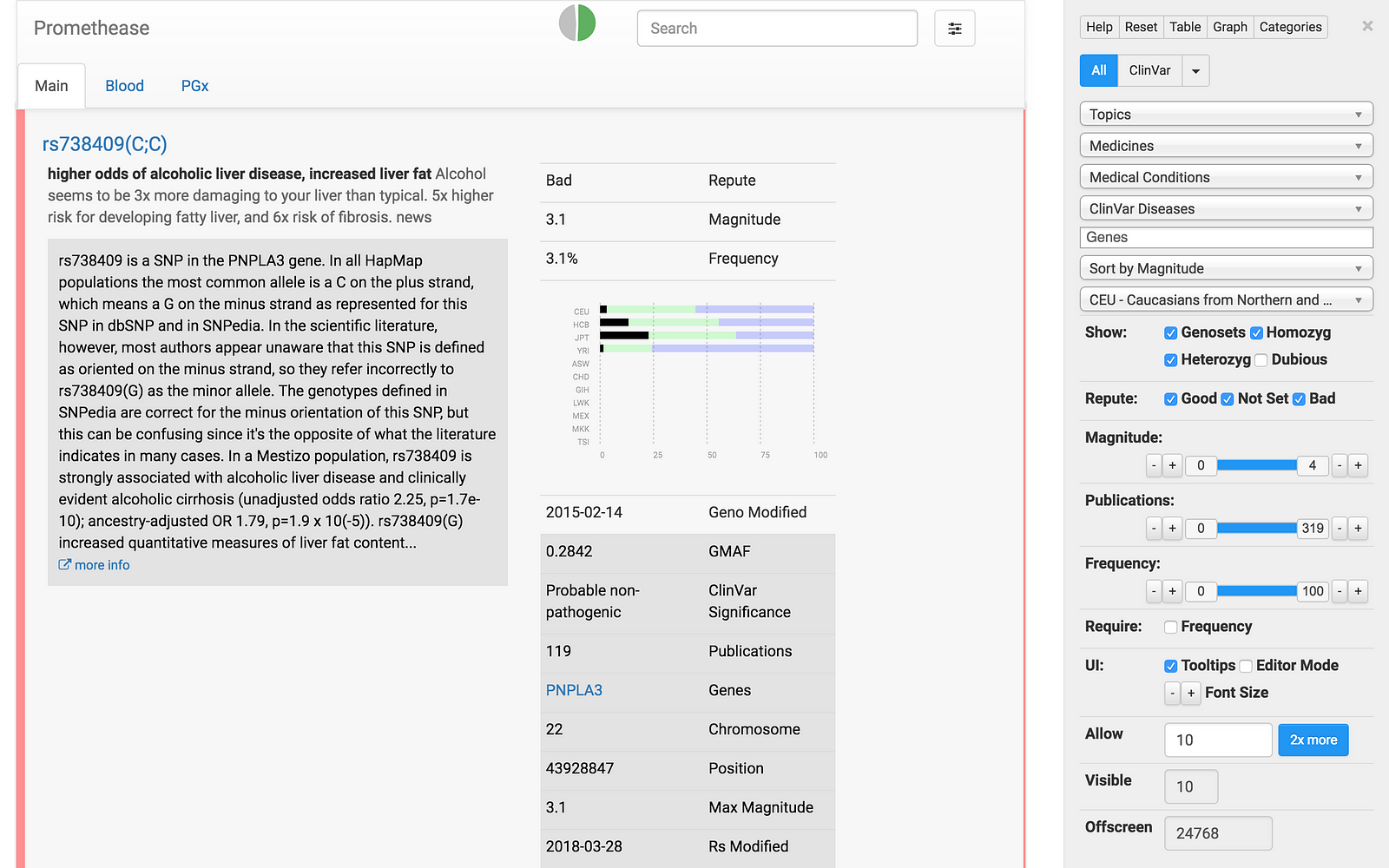This screenshot has width=1389, height=868.
Task: Increase Magnitude minimum with plus button
Action: coord(1172,465)
